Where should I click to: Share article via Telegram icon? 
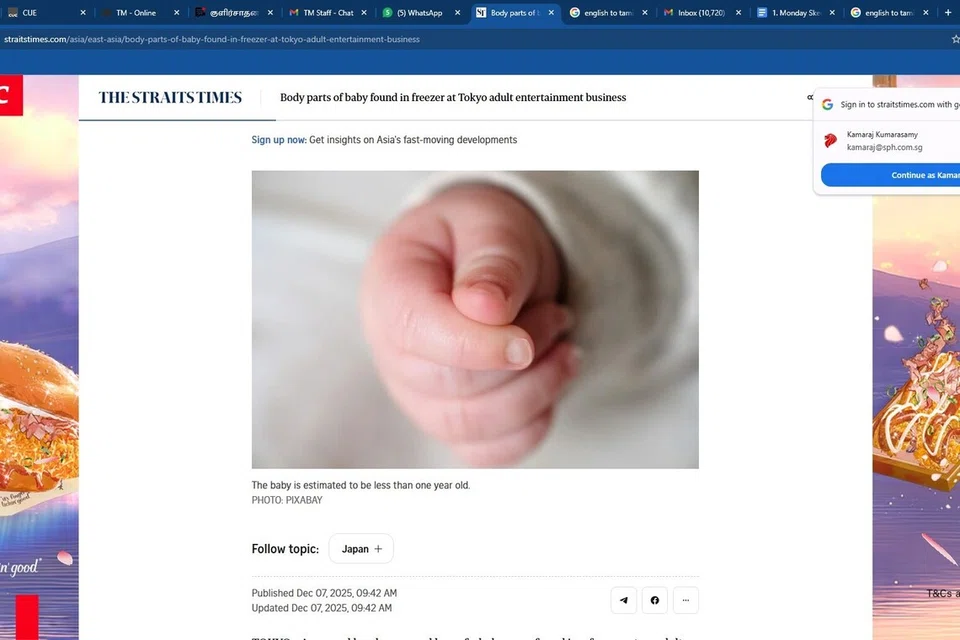pyautogui.click(x=623, y=600)
